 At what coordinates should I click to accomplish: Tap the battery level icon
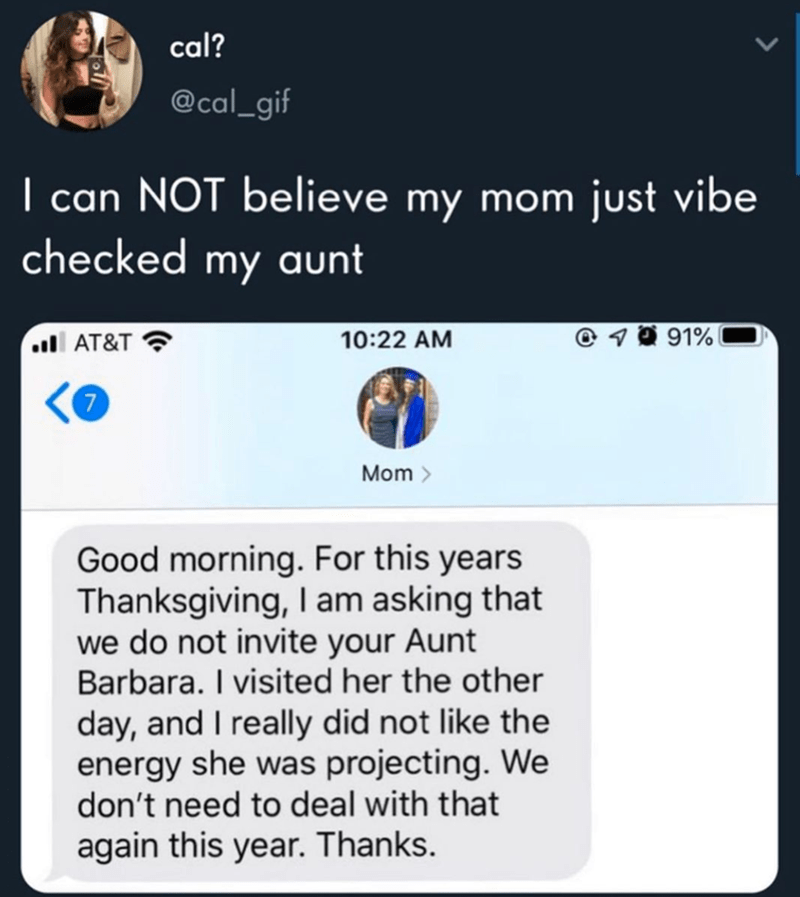[742, 336]
